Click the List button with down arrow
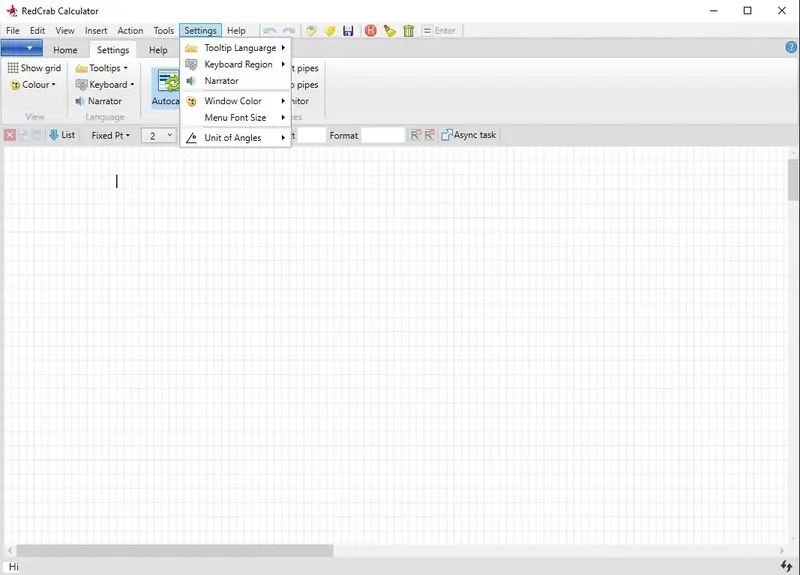800x575 pixels. tap(62, 135)
